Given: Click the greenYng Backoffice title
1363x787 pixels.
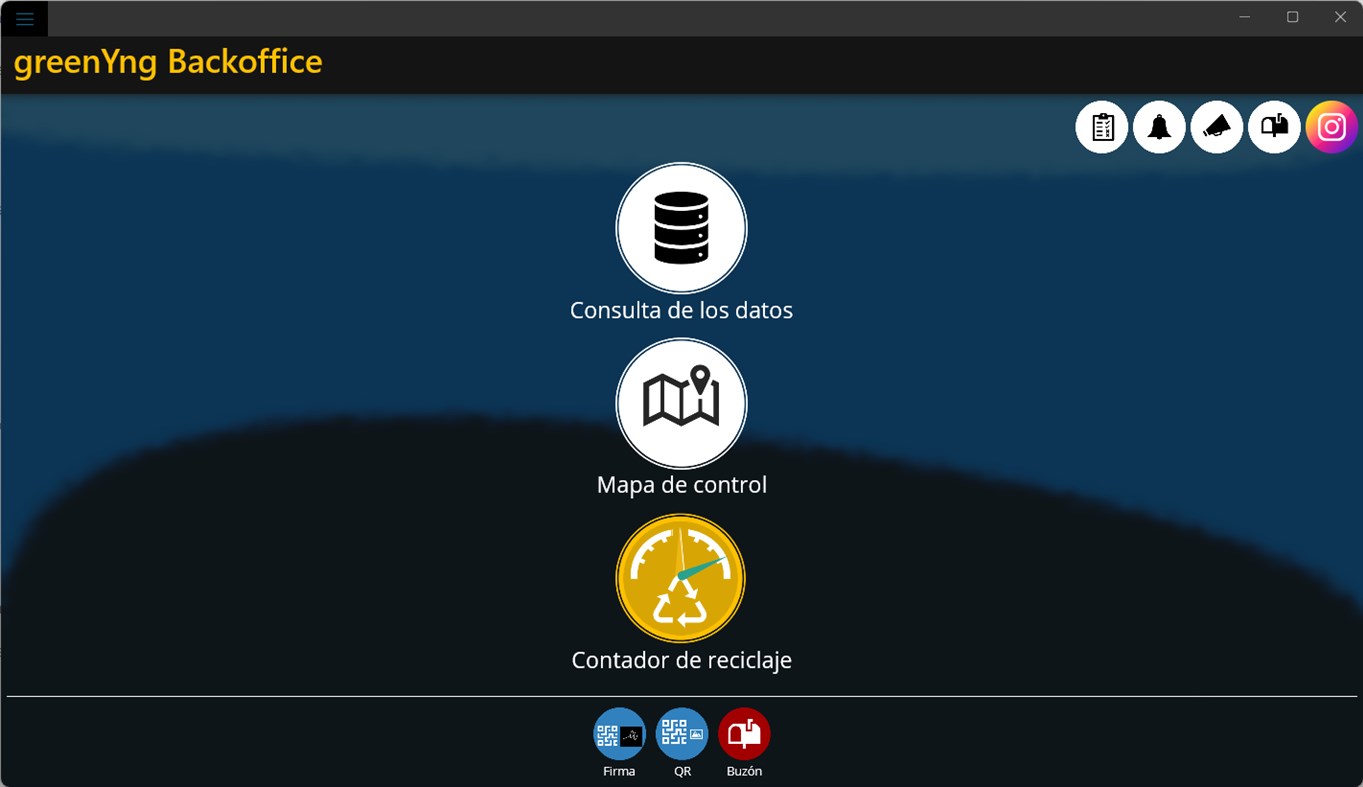Looking at the screenshot, I should click(167, 62).
